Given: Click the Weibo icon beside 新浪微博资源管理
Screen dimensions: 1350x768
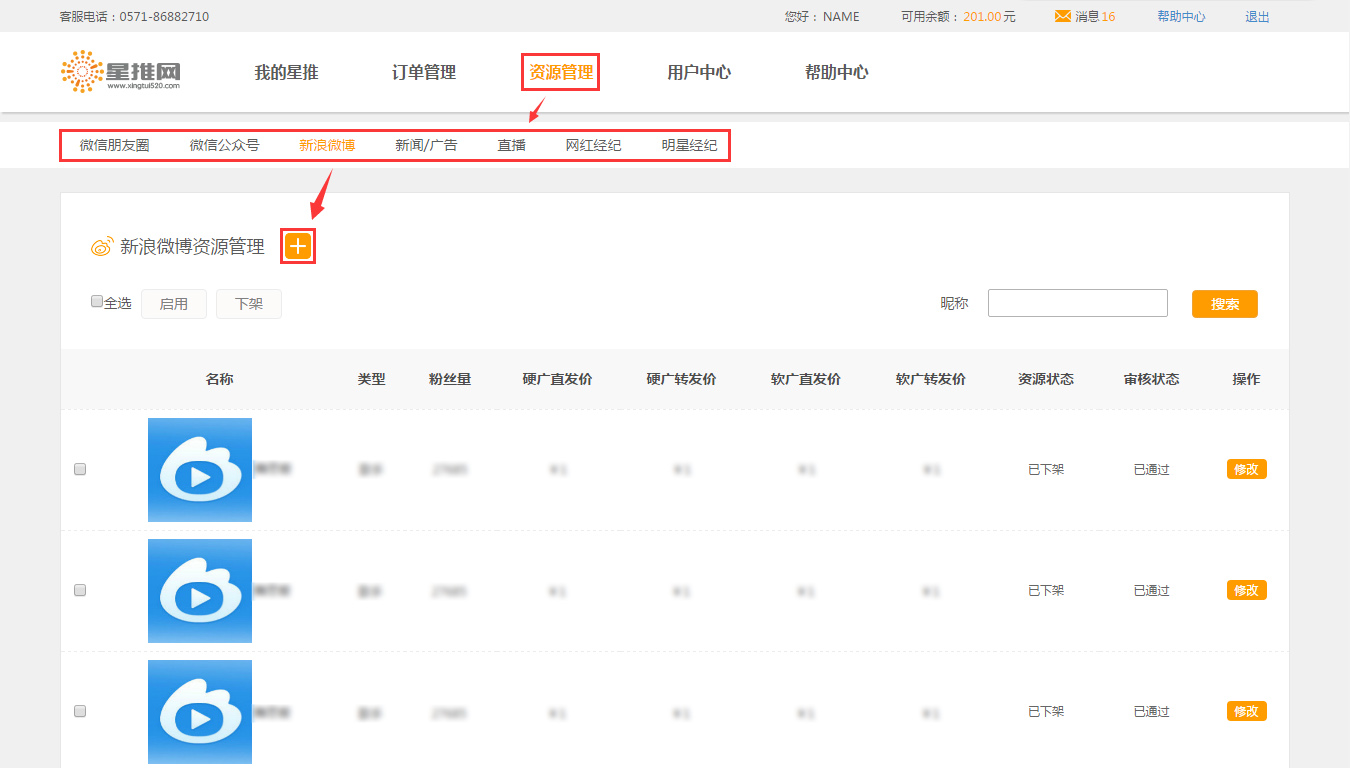Looking at the screenshot, I should (101, 247).
